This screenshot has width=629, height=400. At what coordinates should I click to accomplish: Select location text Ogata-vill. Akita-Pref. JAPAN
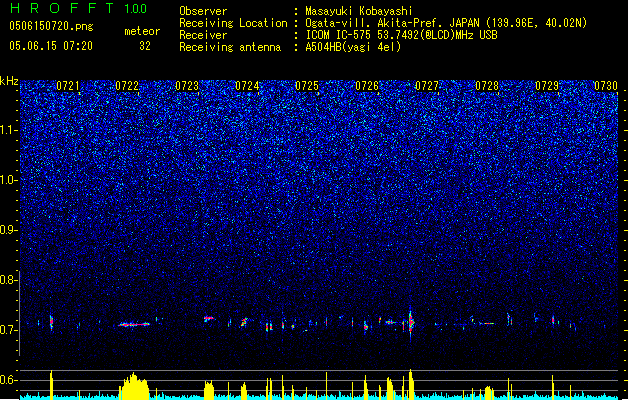pyautogui.click(x=392, y=23)
